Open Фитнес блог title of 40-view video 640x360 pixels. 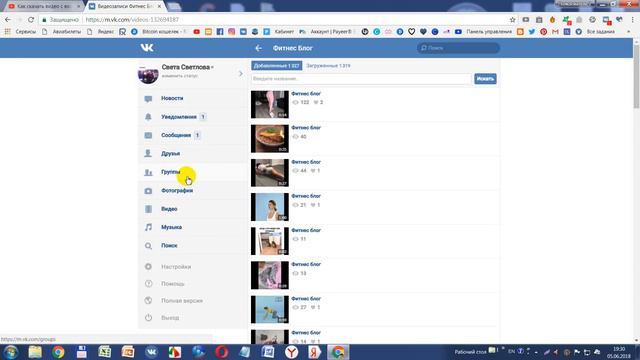306,128
